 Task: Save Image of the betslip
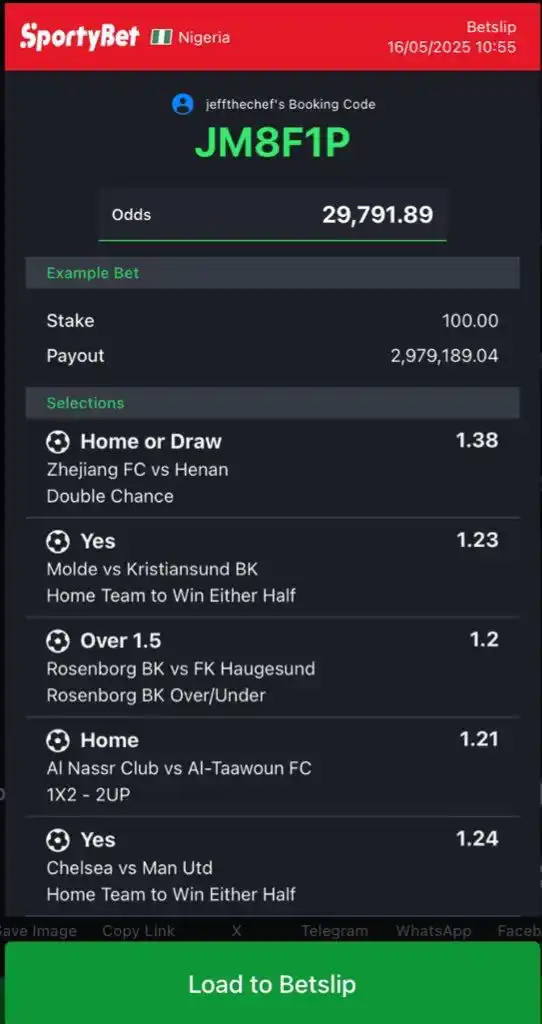pyautogui.click(x=39, y=931)
